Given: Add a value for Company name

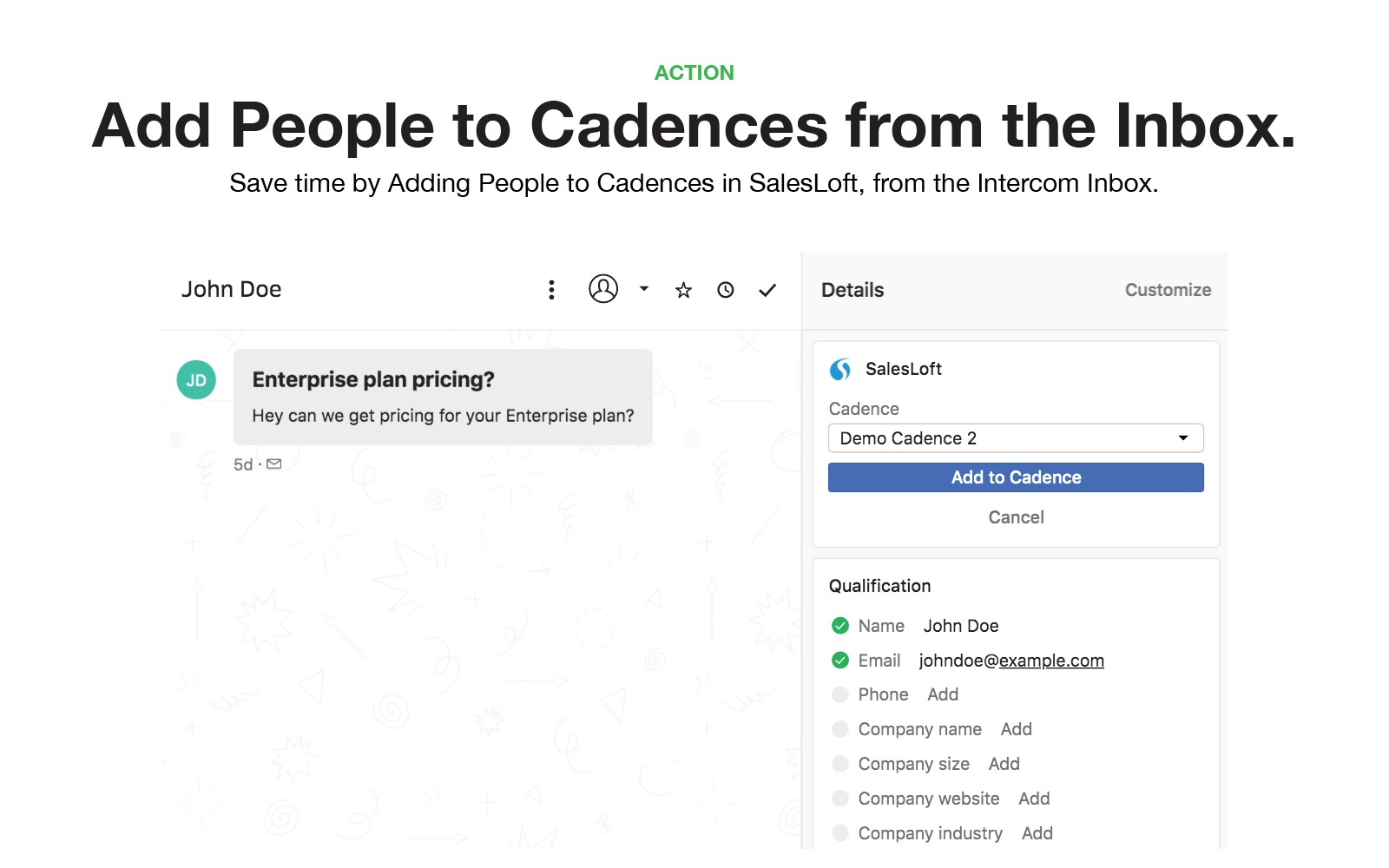Looking at the screenshot, I should (x=1016, y=729).
